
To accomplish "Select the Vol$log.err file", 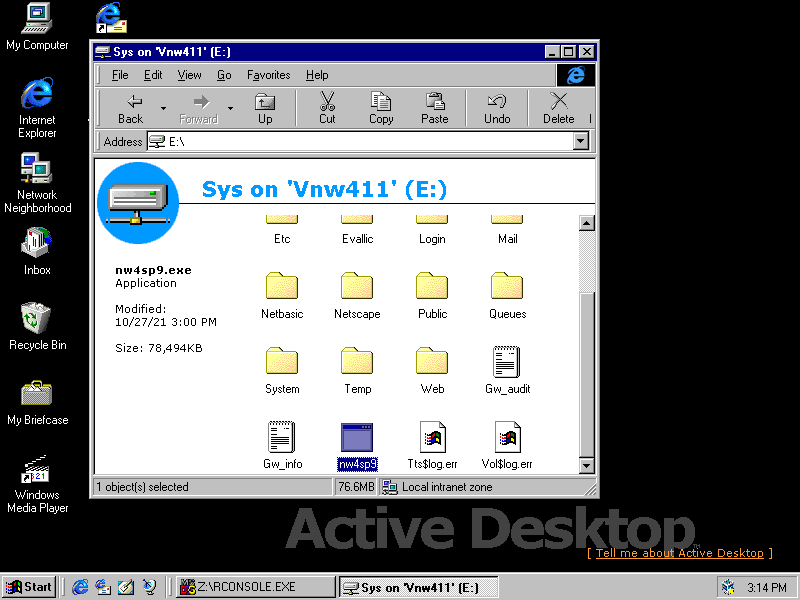I will (507, 445).
